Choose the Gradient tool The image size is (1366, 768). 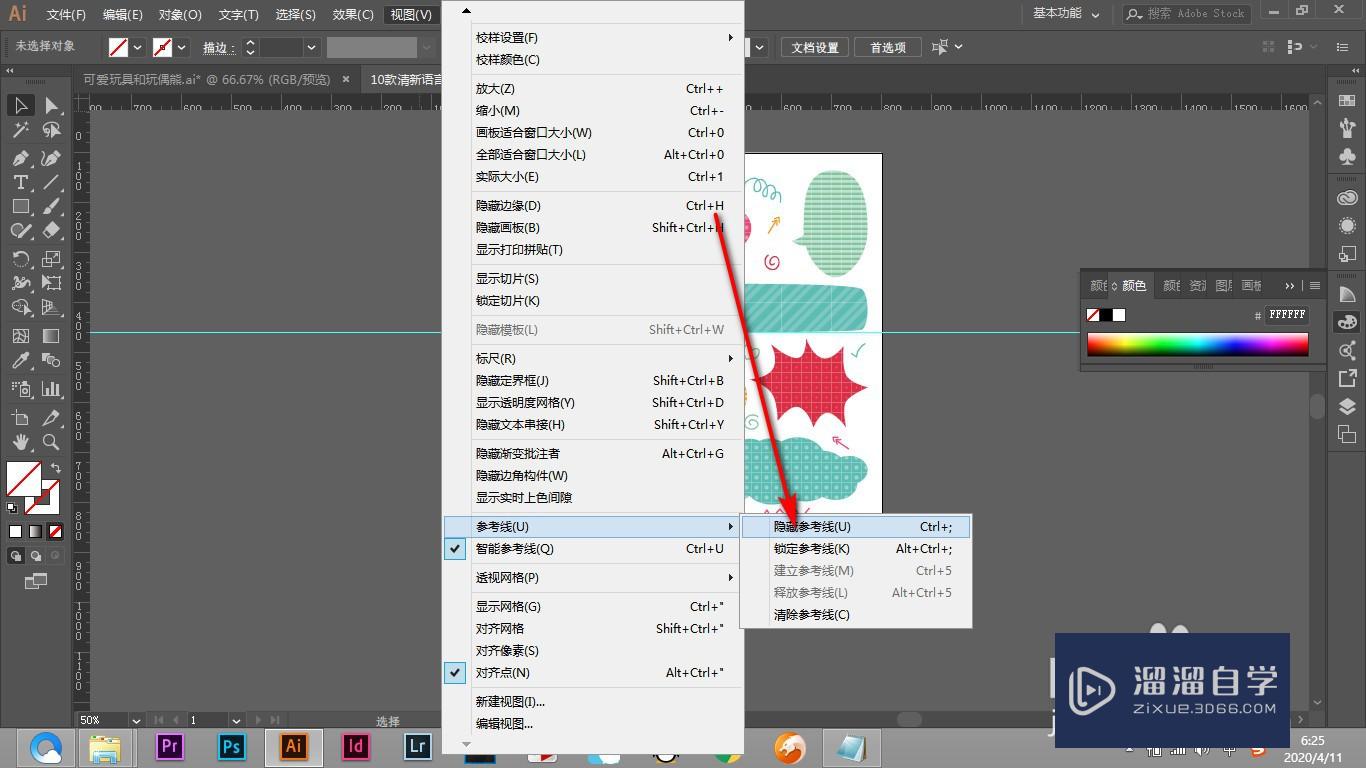point(51,336)
